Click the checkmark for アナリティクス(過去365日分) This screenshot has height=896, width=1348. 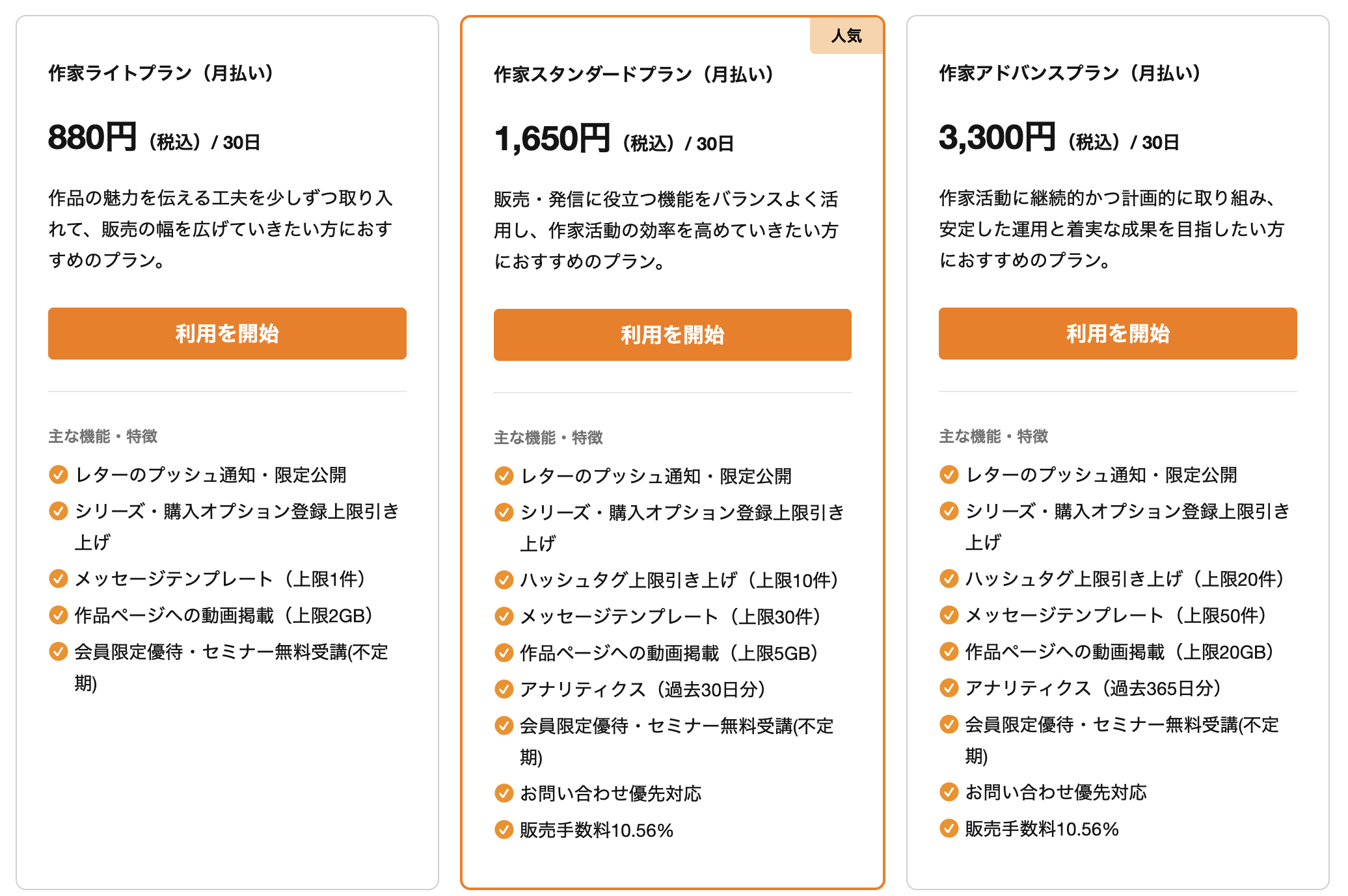click(x=949, y=687)
